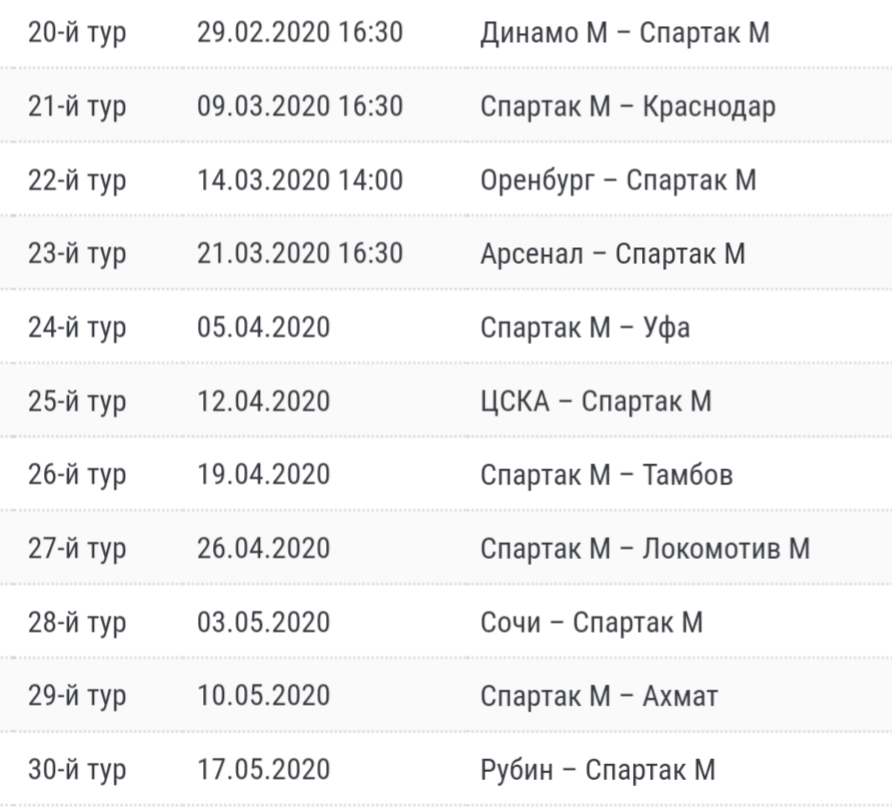The height and width of the screenshot is (811, 892).
Task: Open the Спартак М – Ахмат fixture
Action: pos(599,696)
